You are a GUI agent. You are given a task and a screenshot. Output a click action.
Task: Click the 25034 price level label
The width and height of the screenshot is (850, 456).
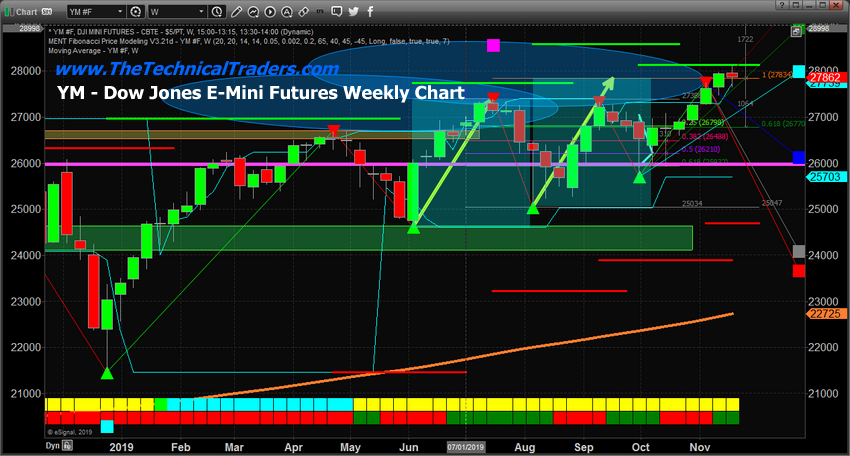(692, 203)
